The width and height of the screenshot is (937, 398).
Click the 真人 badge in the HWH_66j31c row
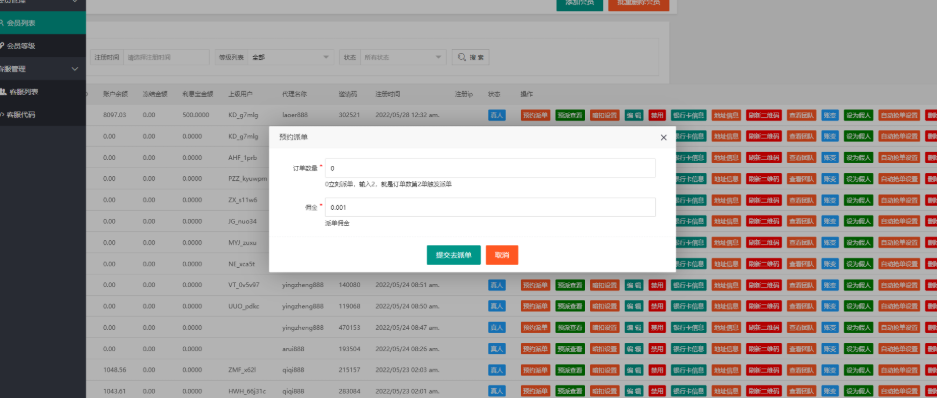click(497, 391)
